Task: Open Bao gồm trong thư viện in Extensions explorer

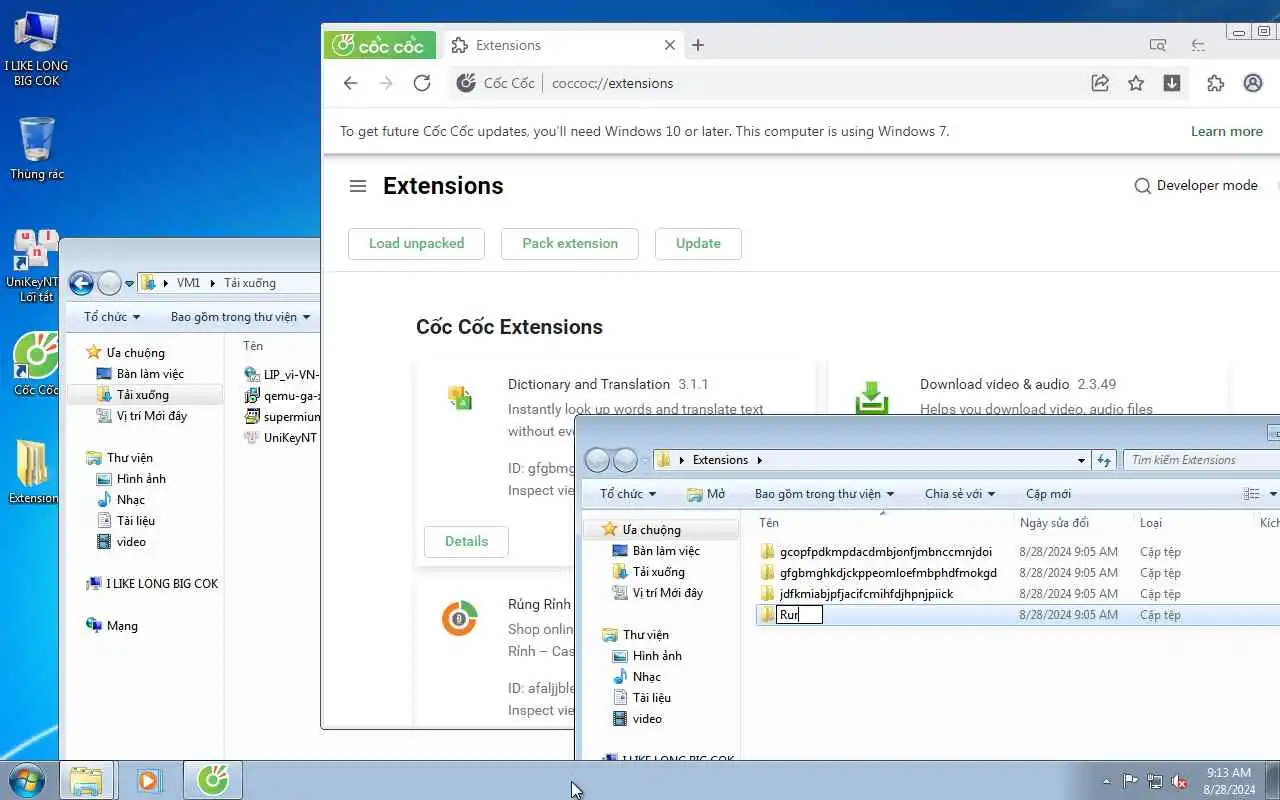Action: [x=824, y=494]
